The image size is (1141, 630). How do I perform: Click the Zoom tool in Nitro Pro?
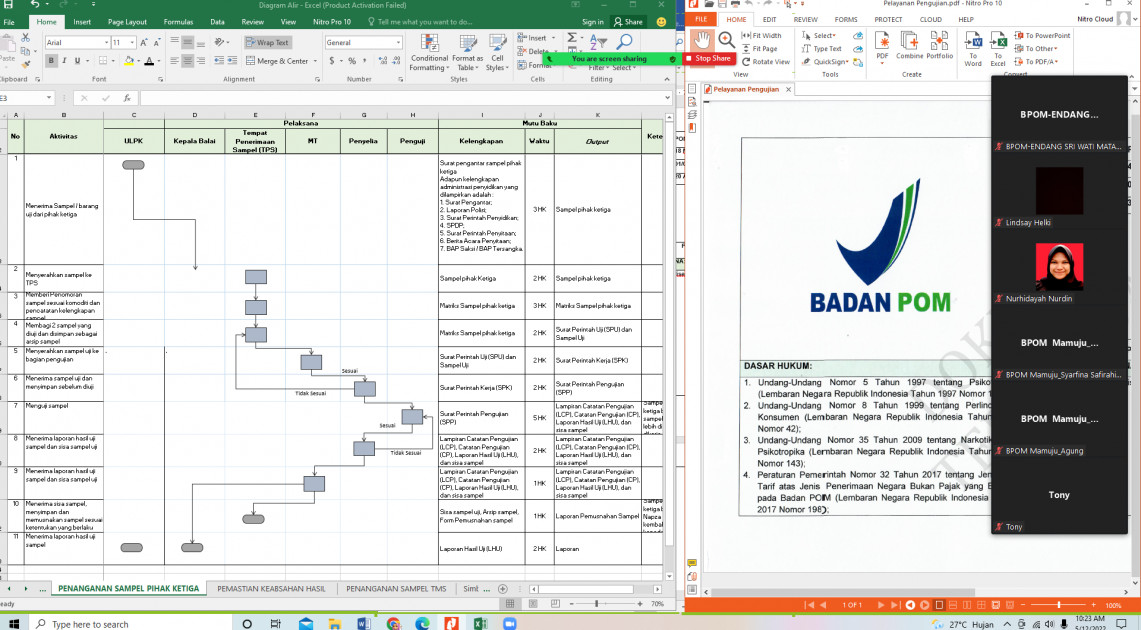pyautogui.click(x=725, y=39)
